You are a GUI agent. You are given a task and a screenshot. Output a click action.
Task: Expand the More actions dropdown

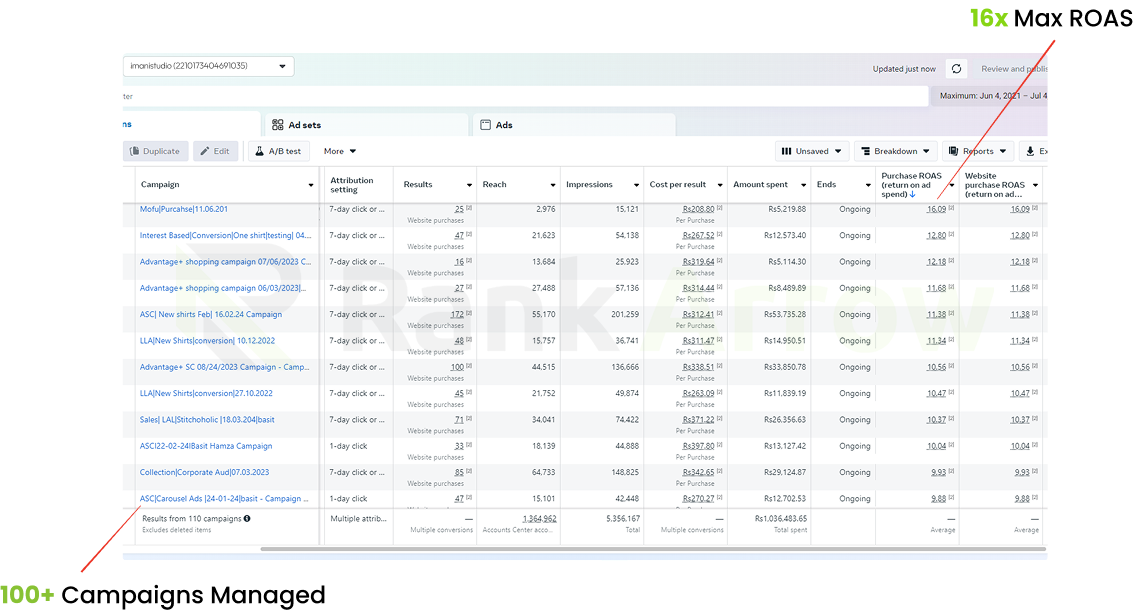340,151
